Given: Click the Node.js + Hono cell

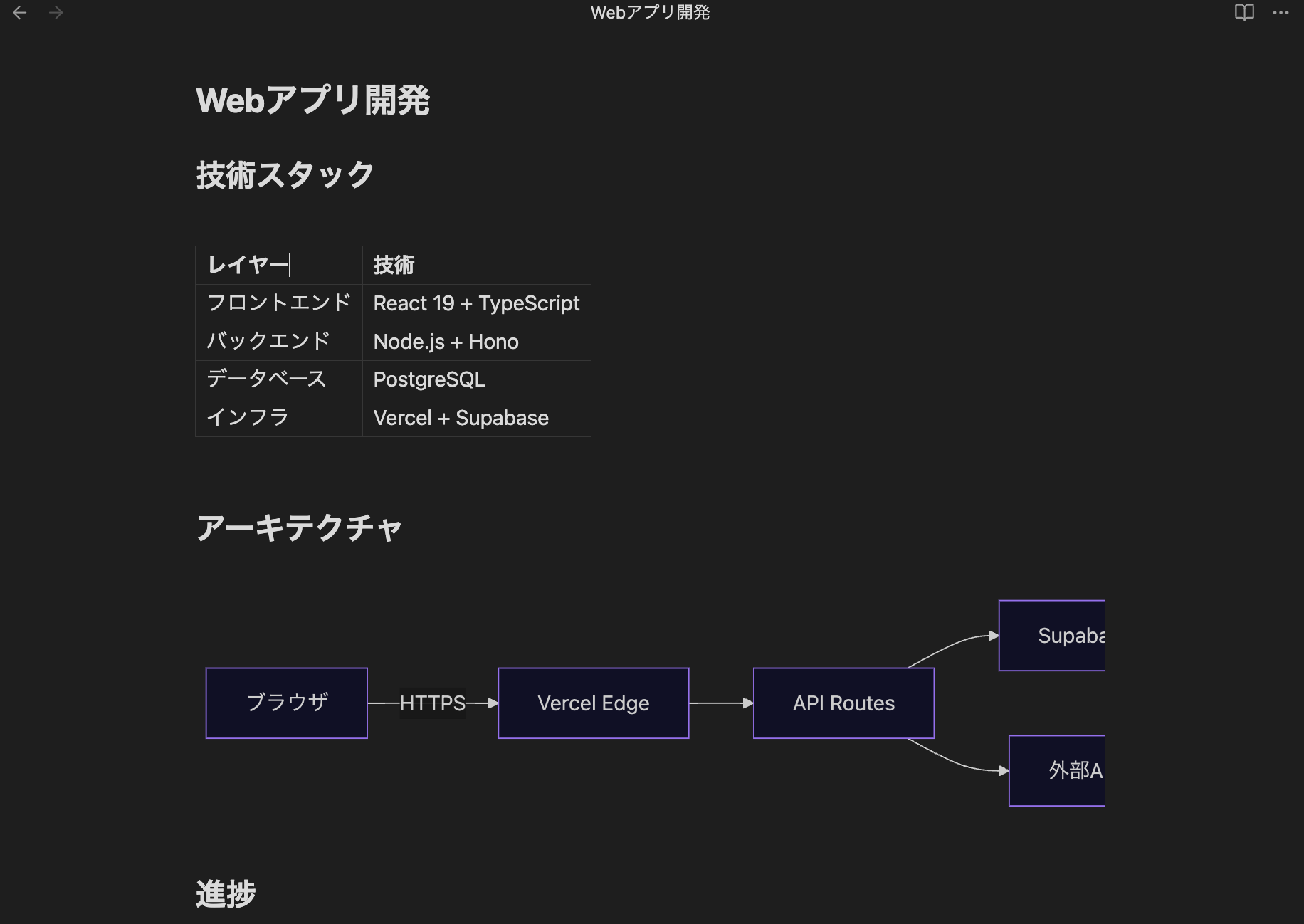Looking at the screenshot, I should [x=446, y=341].
